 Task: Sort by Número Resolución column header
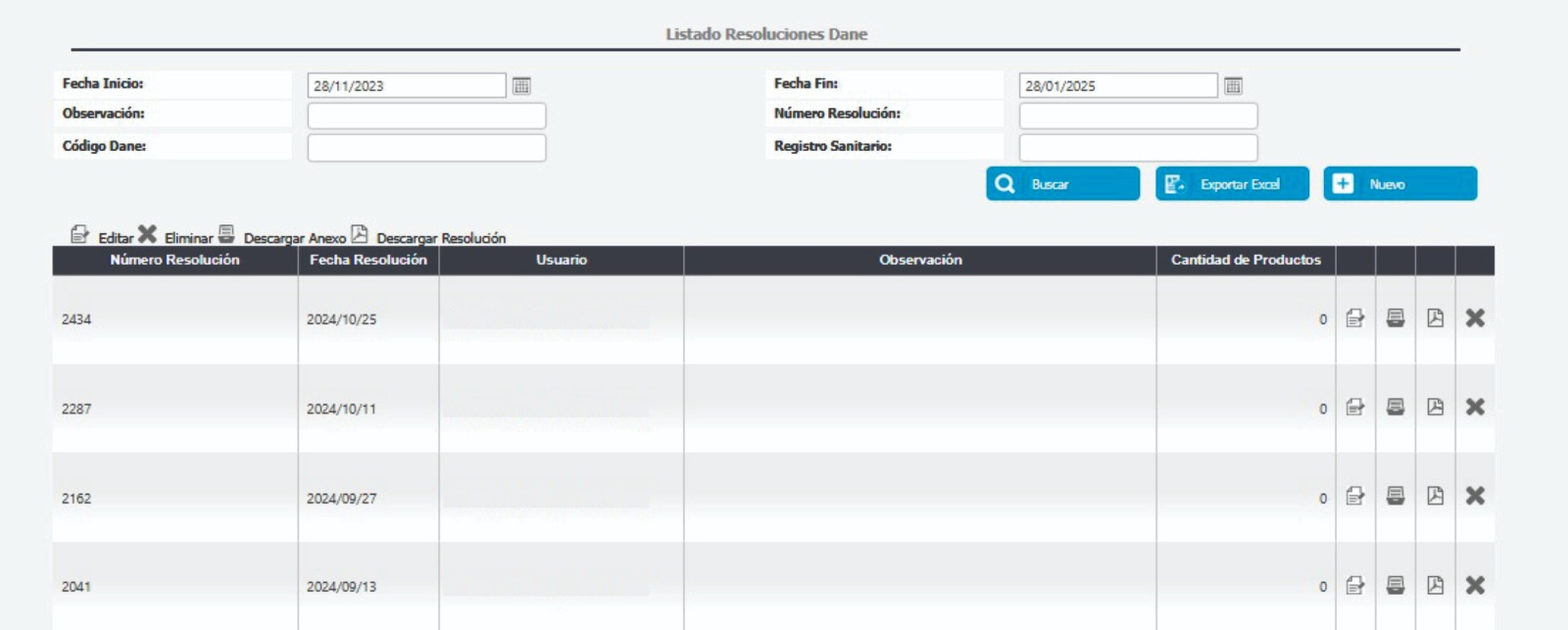coord(174,261)
